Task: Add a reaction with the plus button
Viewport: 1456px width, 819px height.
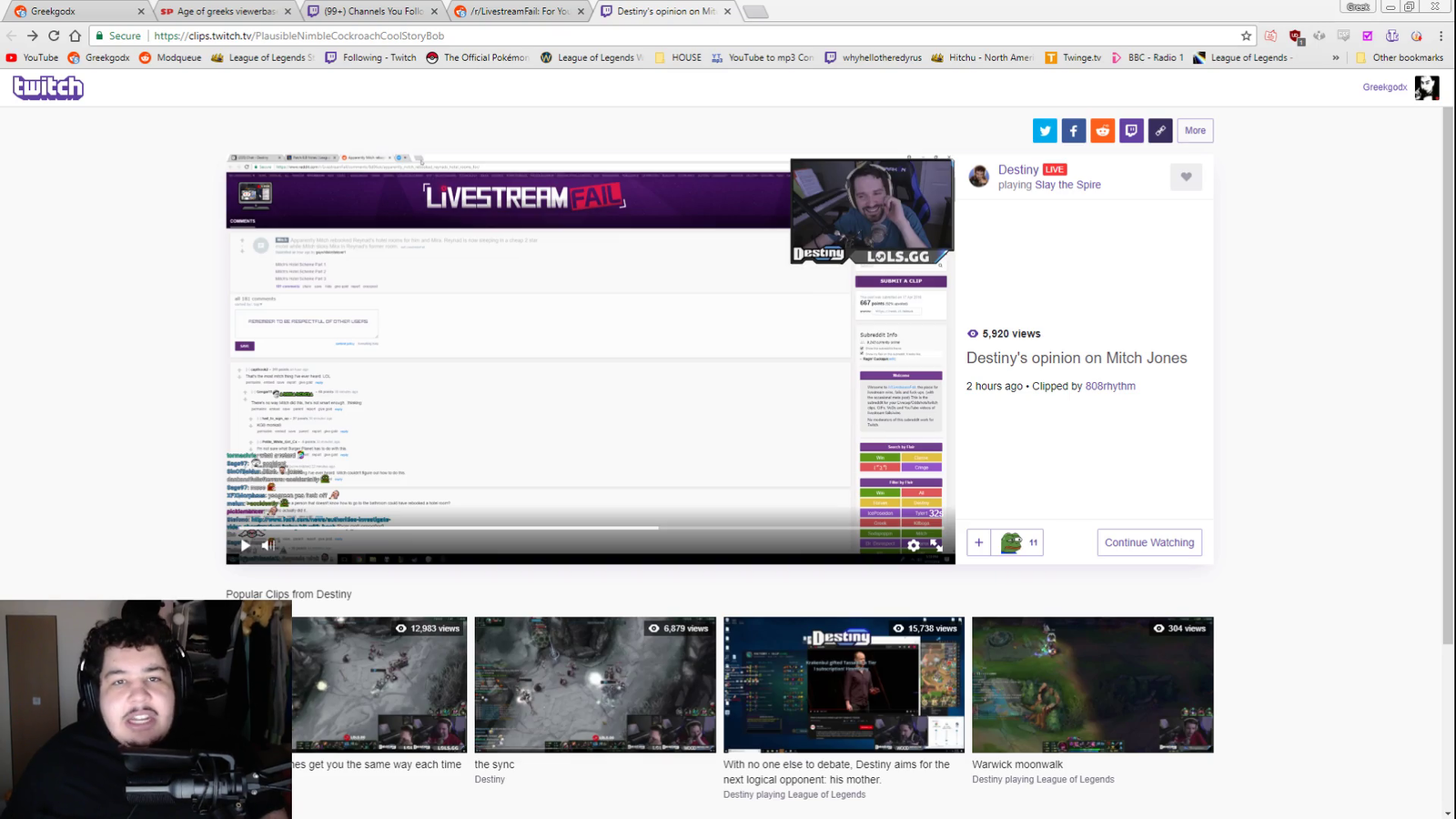Action: coord(978,543)
